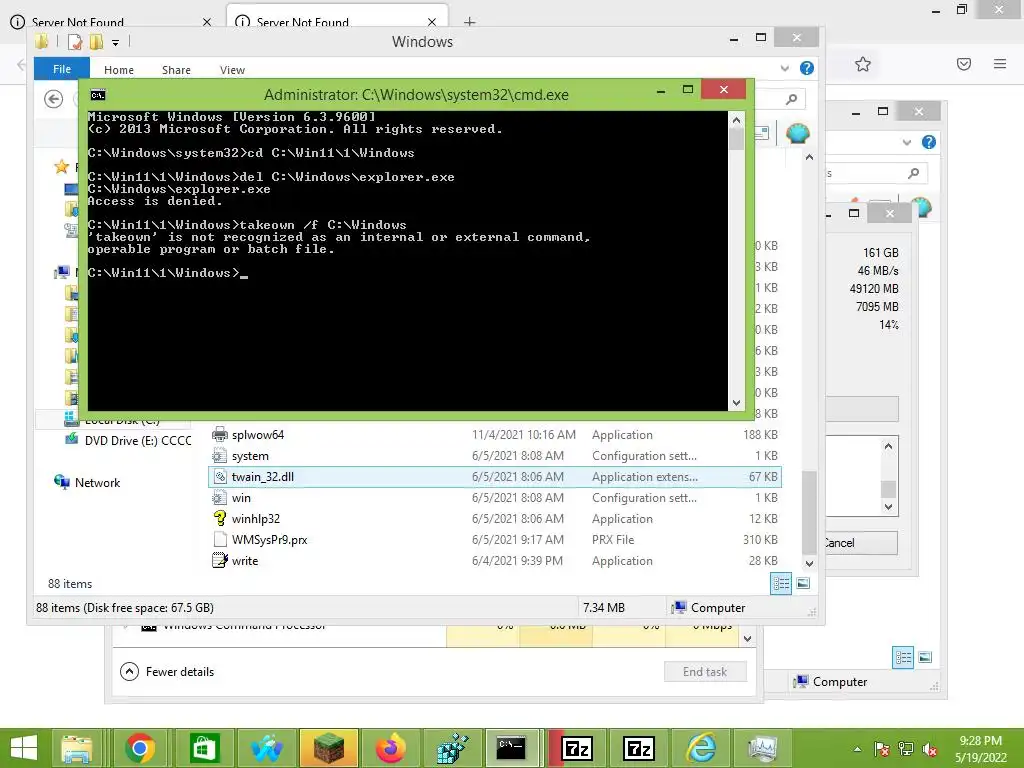Close the second Server Not Found tab
Screen dimensions: 1024x768
click(432, 22)
